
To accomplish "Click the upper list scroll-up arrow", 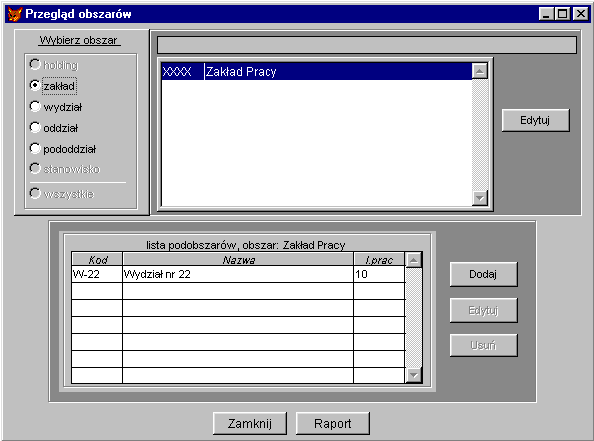I will click(x=480, y=71).
